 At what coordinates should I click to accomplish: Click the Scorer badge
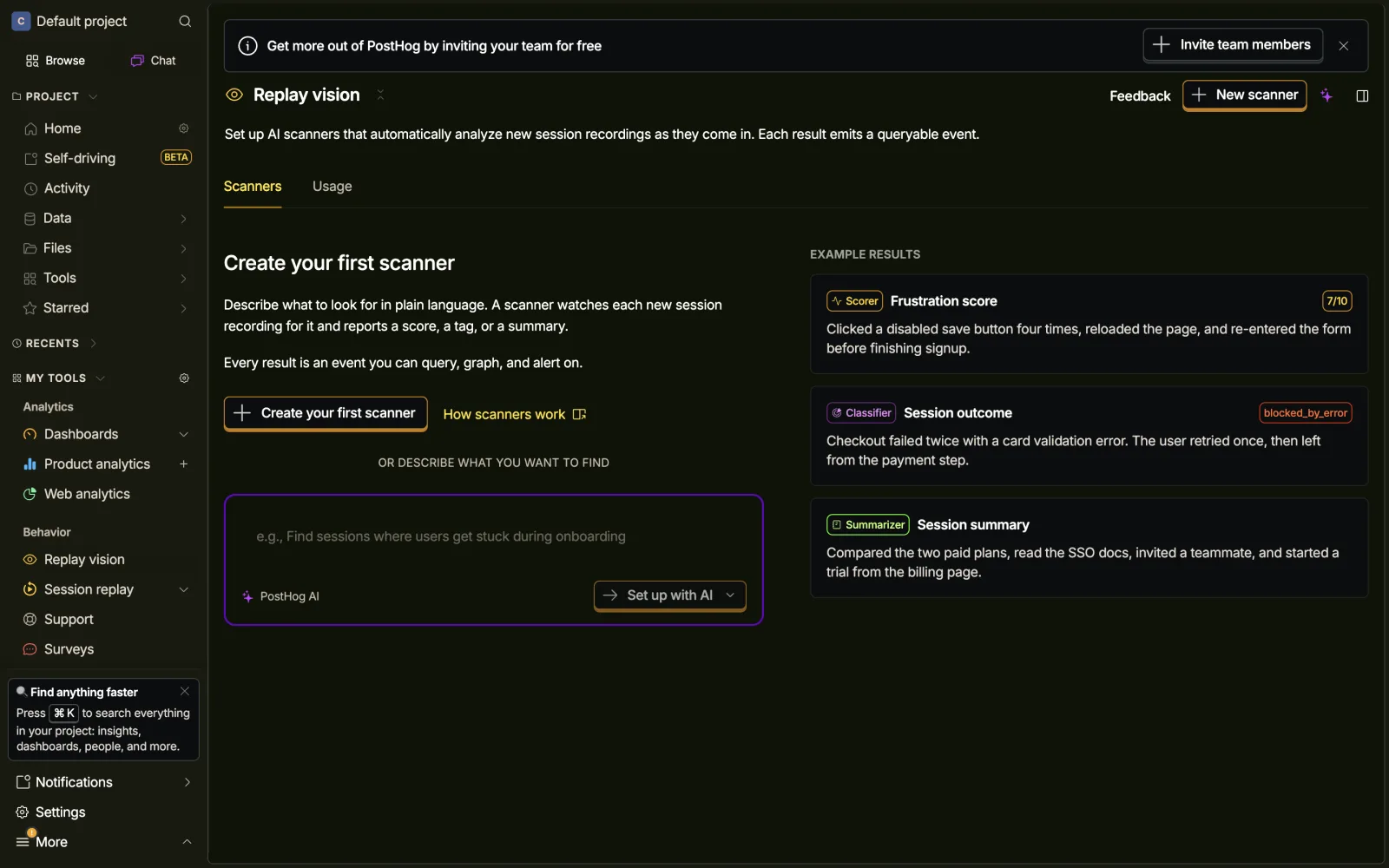(x=854, y=301)
